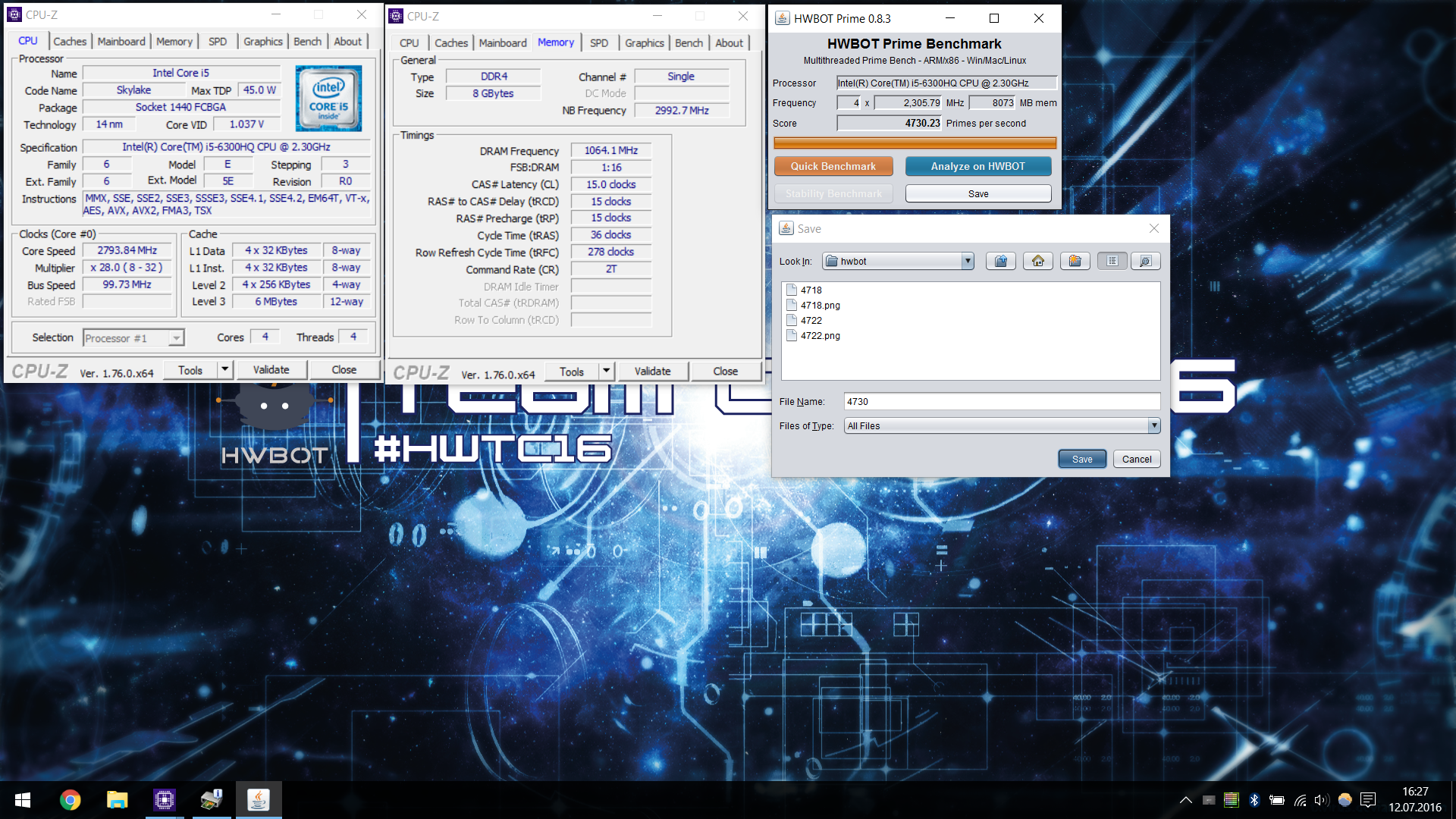Click Validate in left CPU-Z window
This screenshot has height=819, width=1456.
[271, 370]
